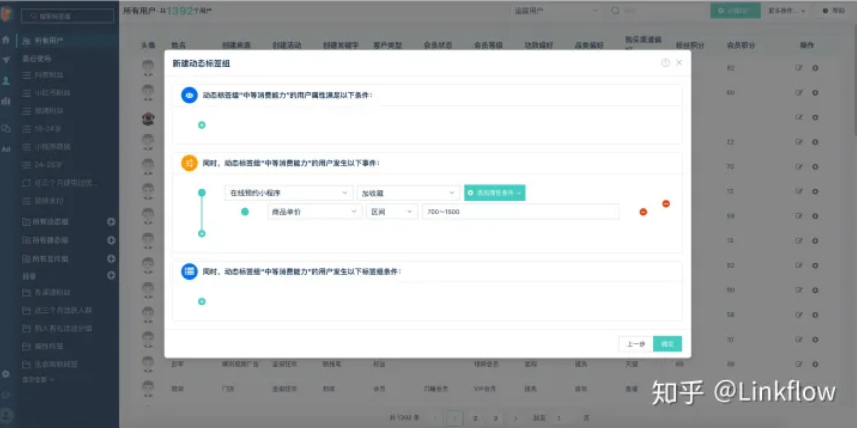Open the bar-chart icon in left rail
The image size is (857, 429).
(x=6, y=101)
